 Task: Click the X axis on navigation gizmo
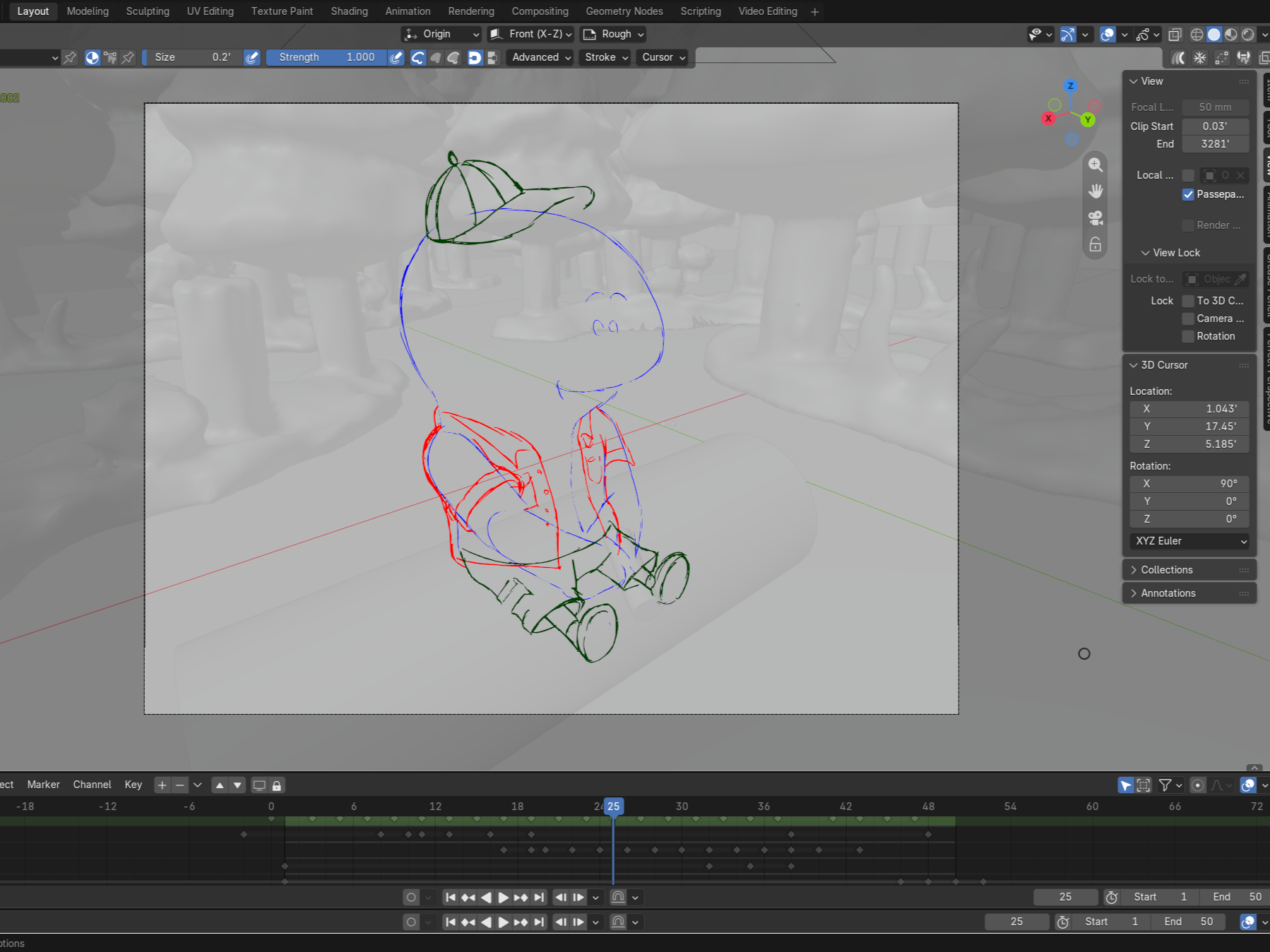coord(1048,119)
